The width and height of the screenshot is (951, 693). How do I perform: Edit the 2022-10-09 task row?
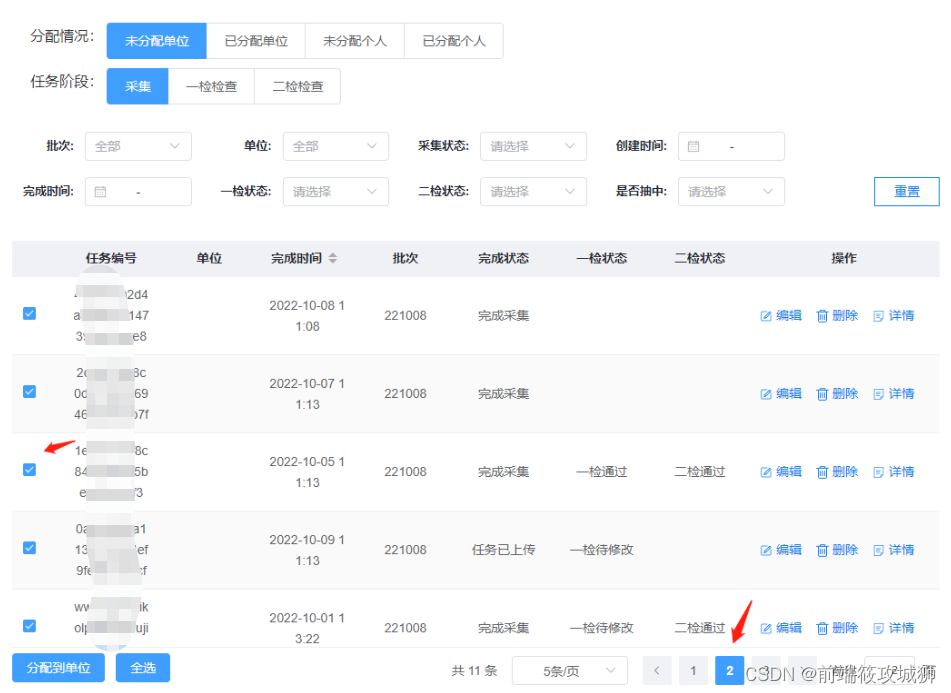(x=781, y=550)
